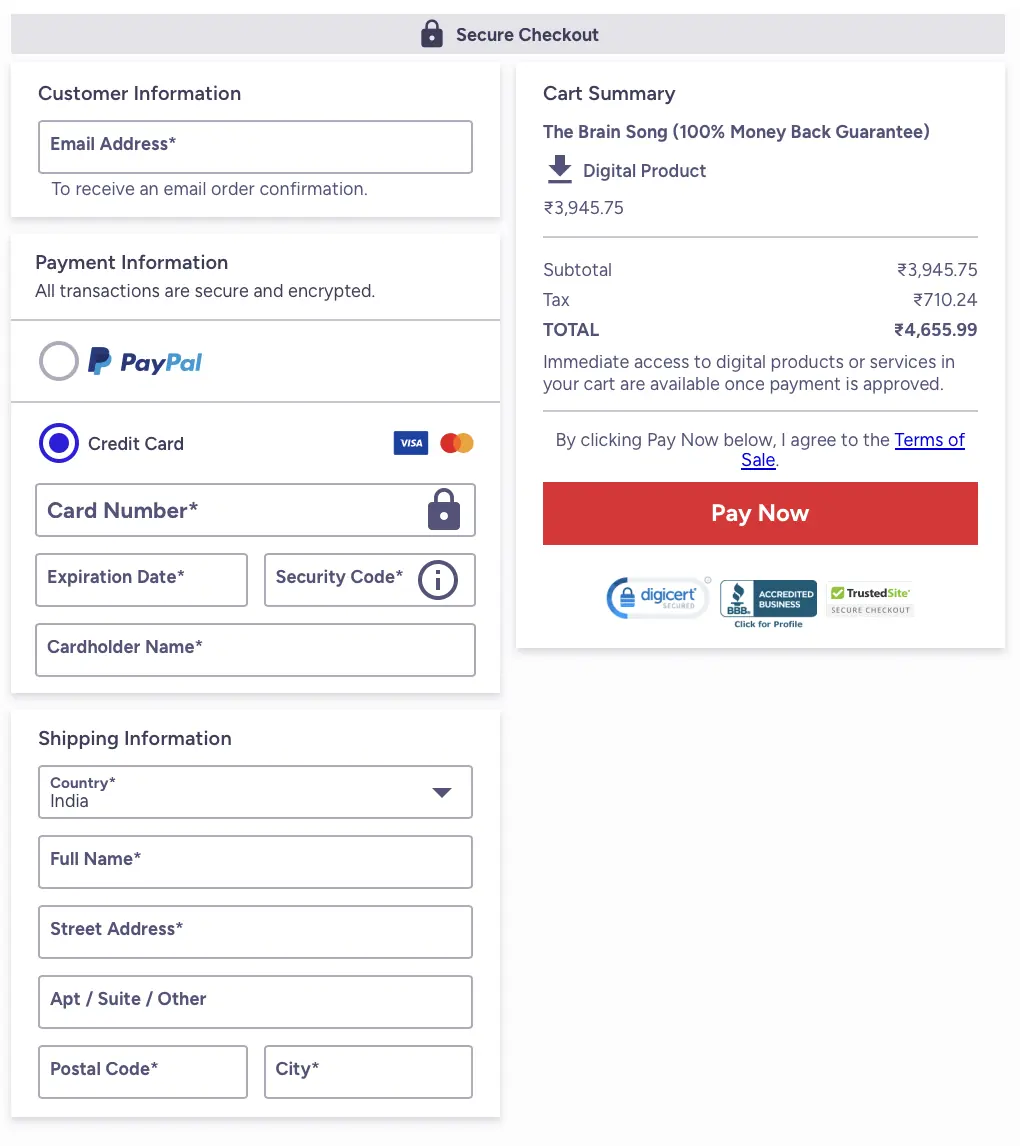1020x1146 pixels.
Task: Click the Card Number lock icon
Action: (x=444, y=510)
